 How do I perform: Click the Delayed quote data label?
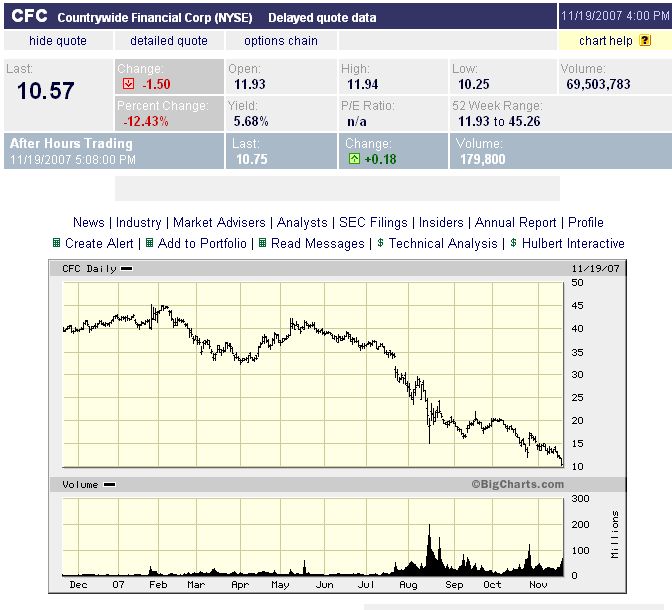point(322,18)
